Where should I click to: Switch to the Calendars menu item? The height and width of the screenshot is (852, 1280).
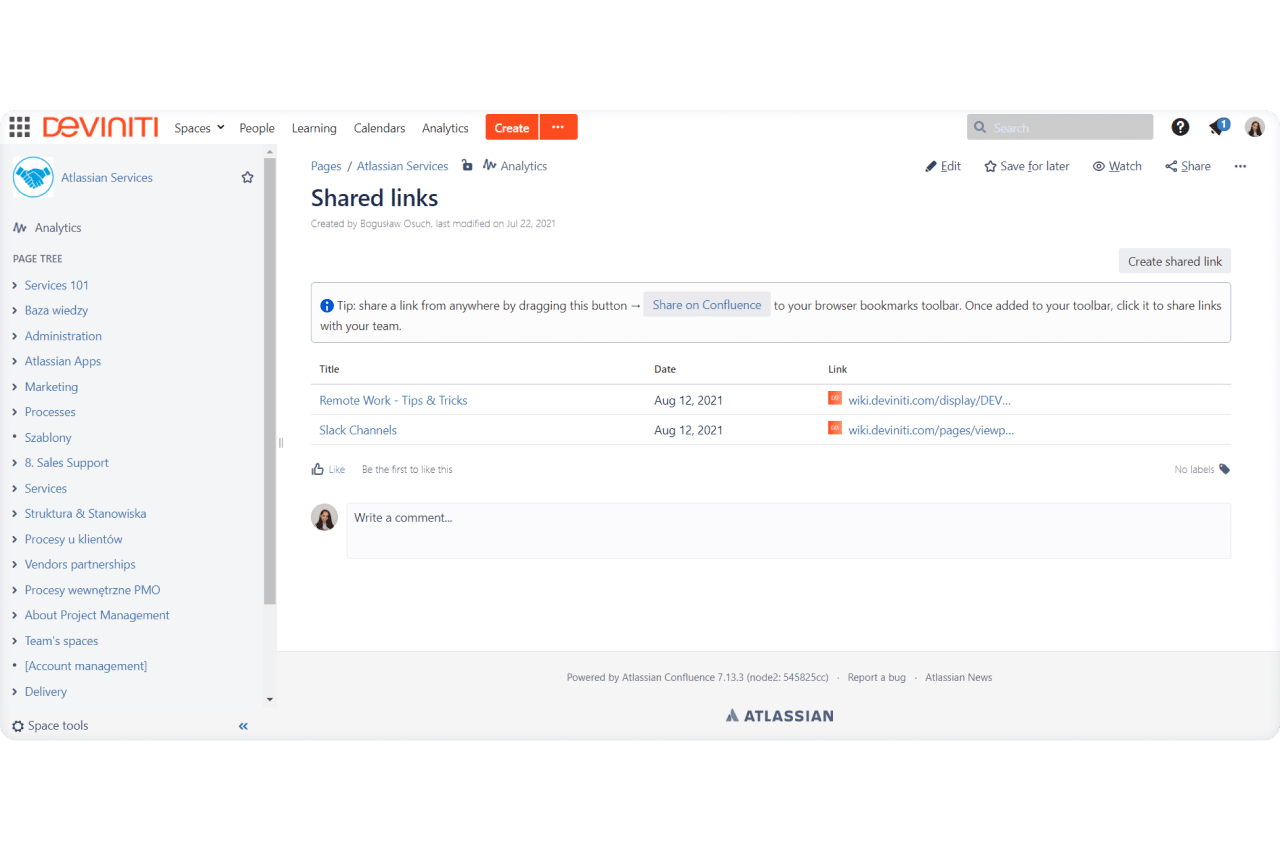point(379,127)
